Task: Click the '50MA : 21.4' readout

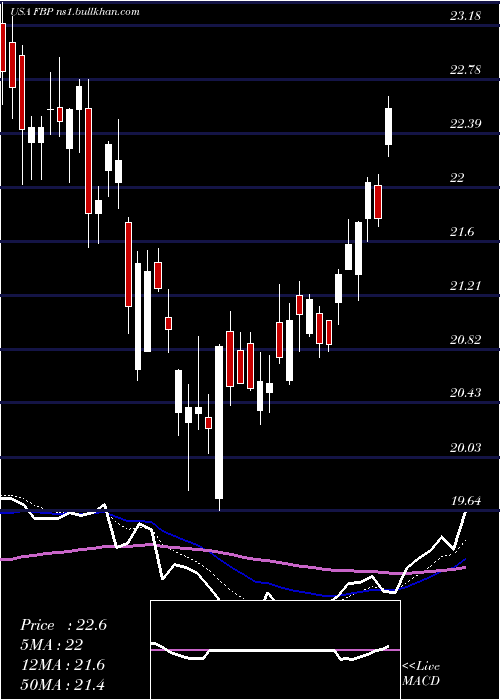Action: point(62,684)
